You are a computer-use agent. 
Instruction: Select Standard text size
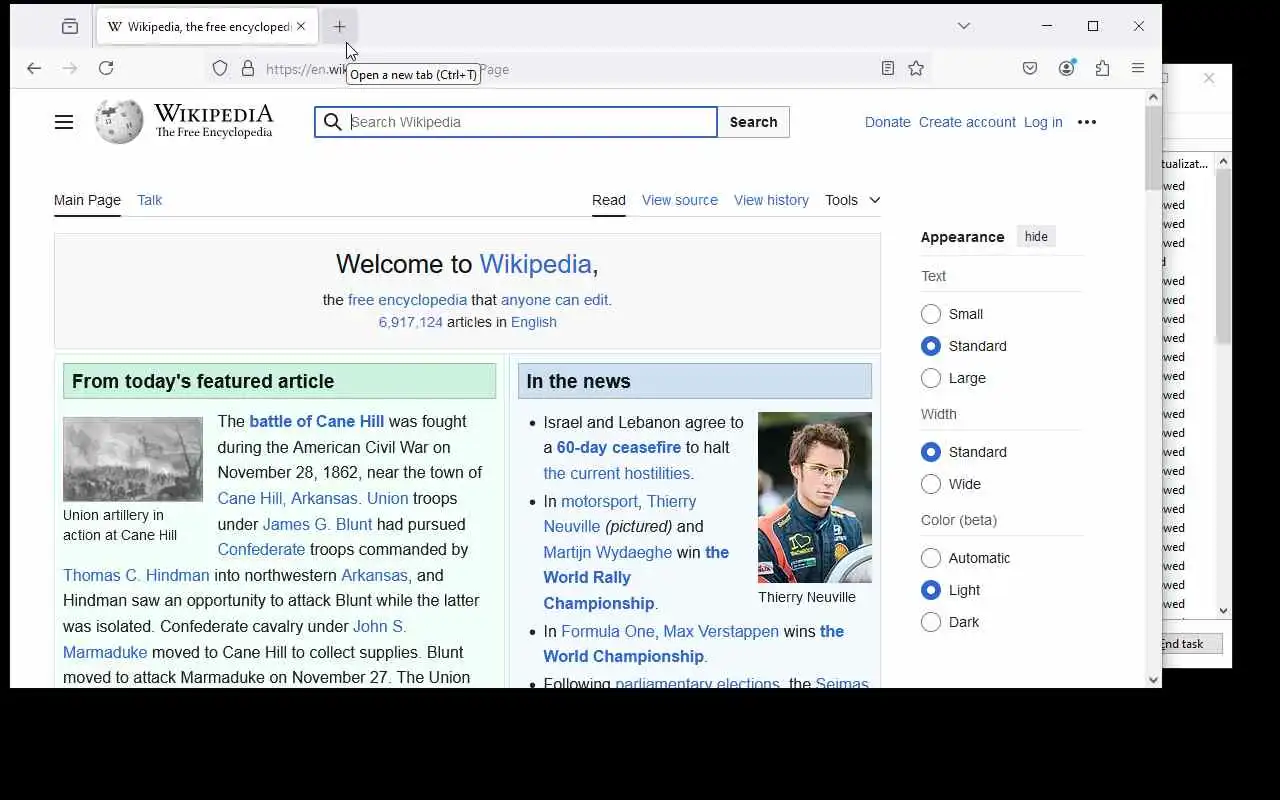point(931,346)
